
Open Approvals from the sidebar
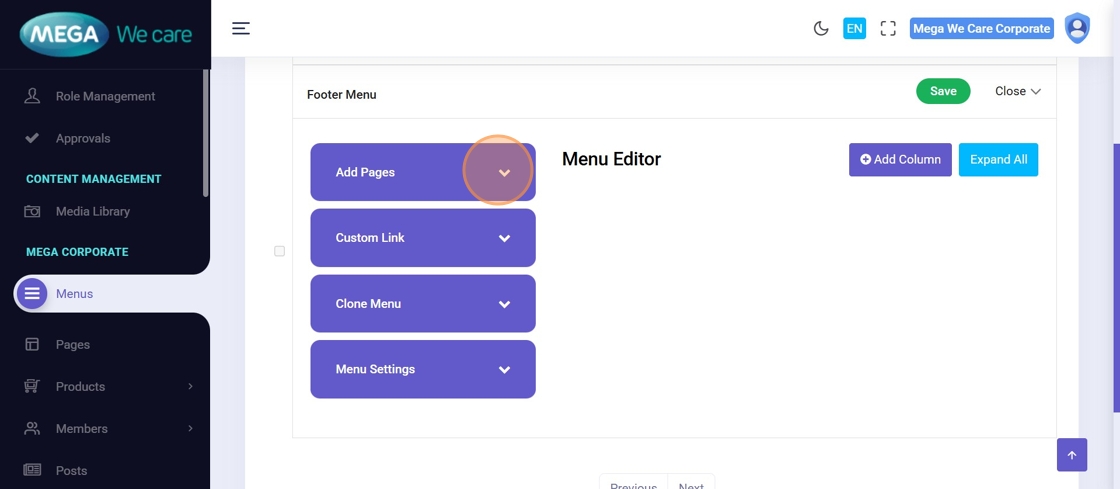pyautogui.click(x=82, y=138)
